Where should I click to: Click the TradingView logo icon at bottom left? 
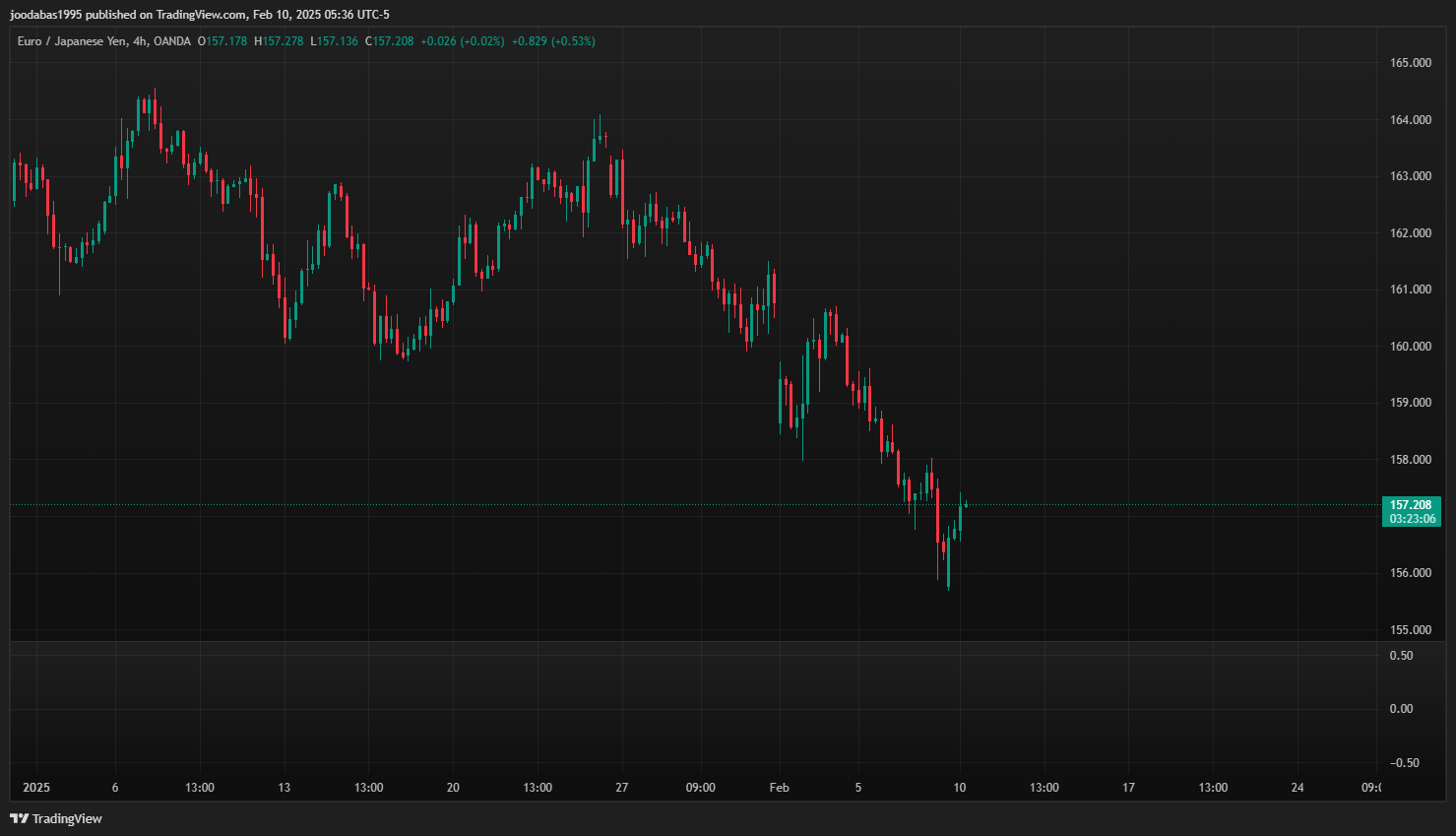click(x=19, y=818)
